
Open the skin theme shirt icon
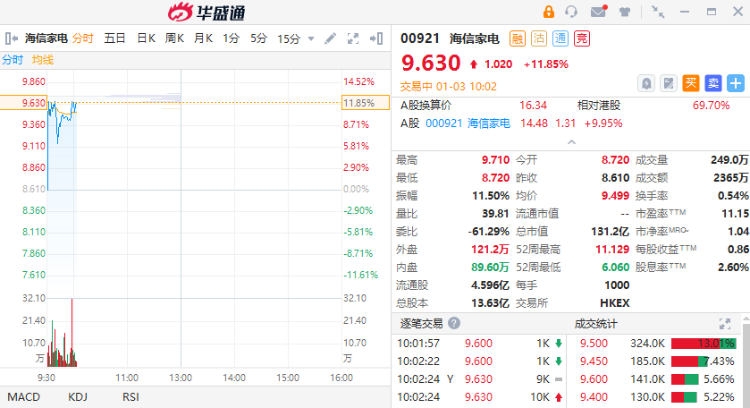[x=625, y=12]
